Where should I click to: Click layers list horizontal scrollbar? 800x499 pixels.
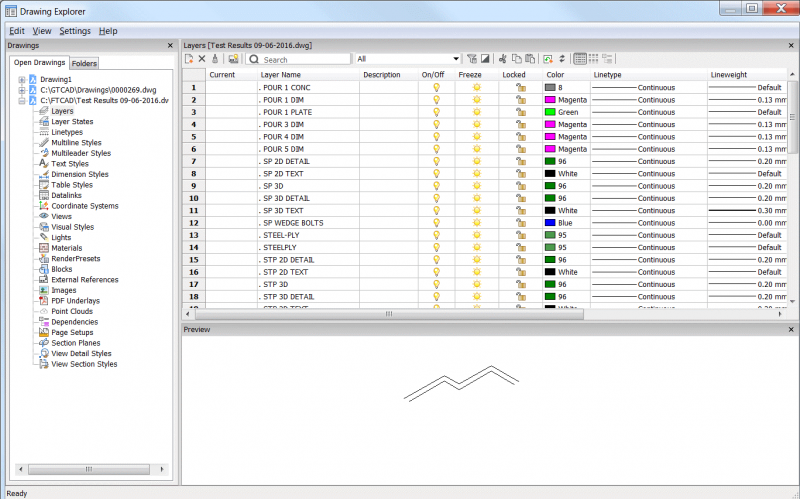(389, 314)
